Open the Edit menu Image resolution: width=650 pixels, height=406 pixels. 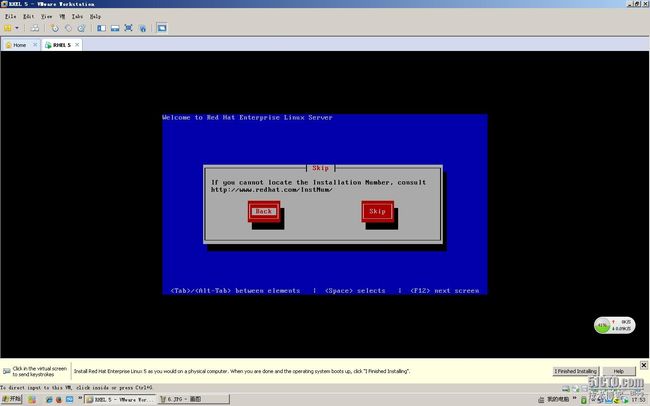coord(29,16)
